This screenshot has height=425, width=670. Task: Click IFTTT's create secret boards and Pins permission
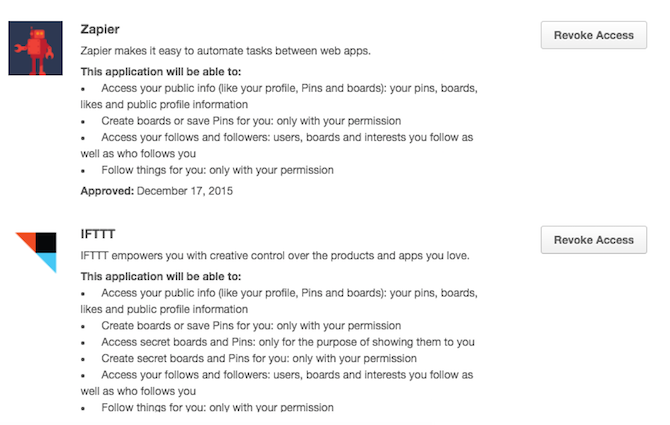pos(259,358)
